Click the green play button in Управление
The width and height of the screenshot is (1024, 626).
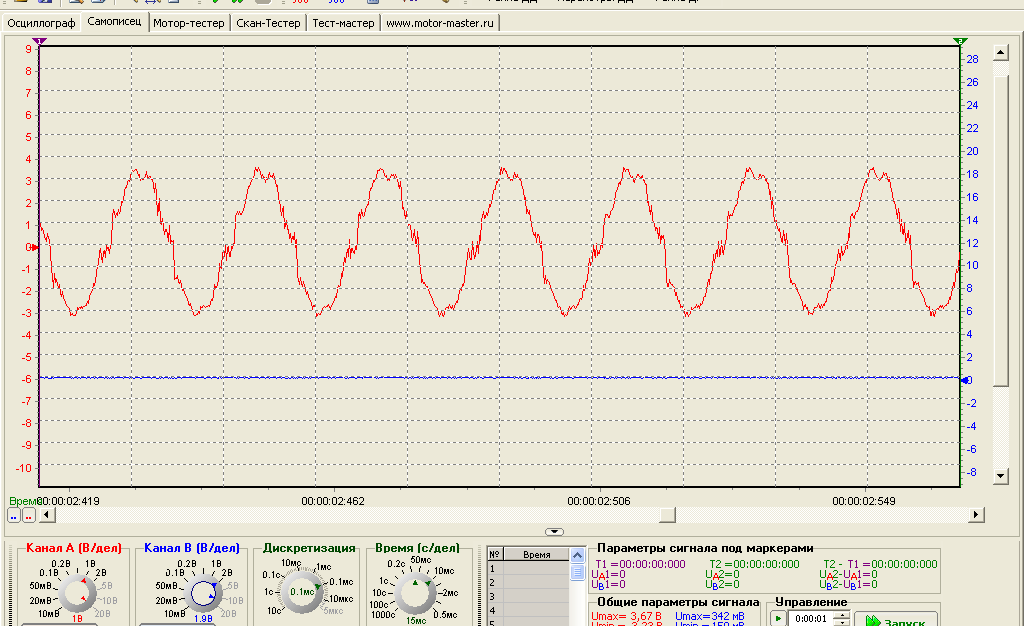[x=778, y=619]
